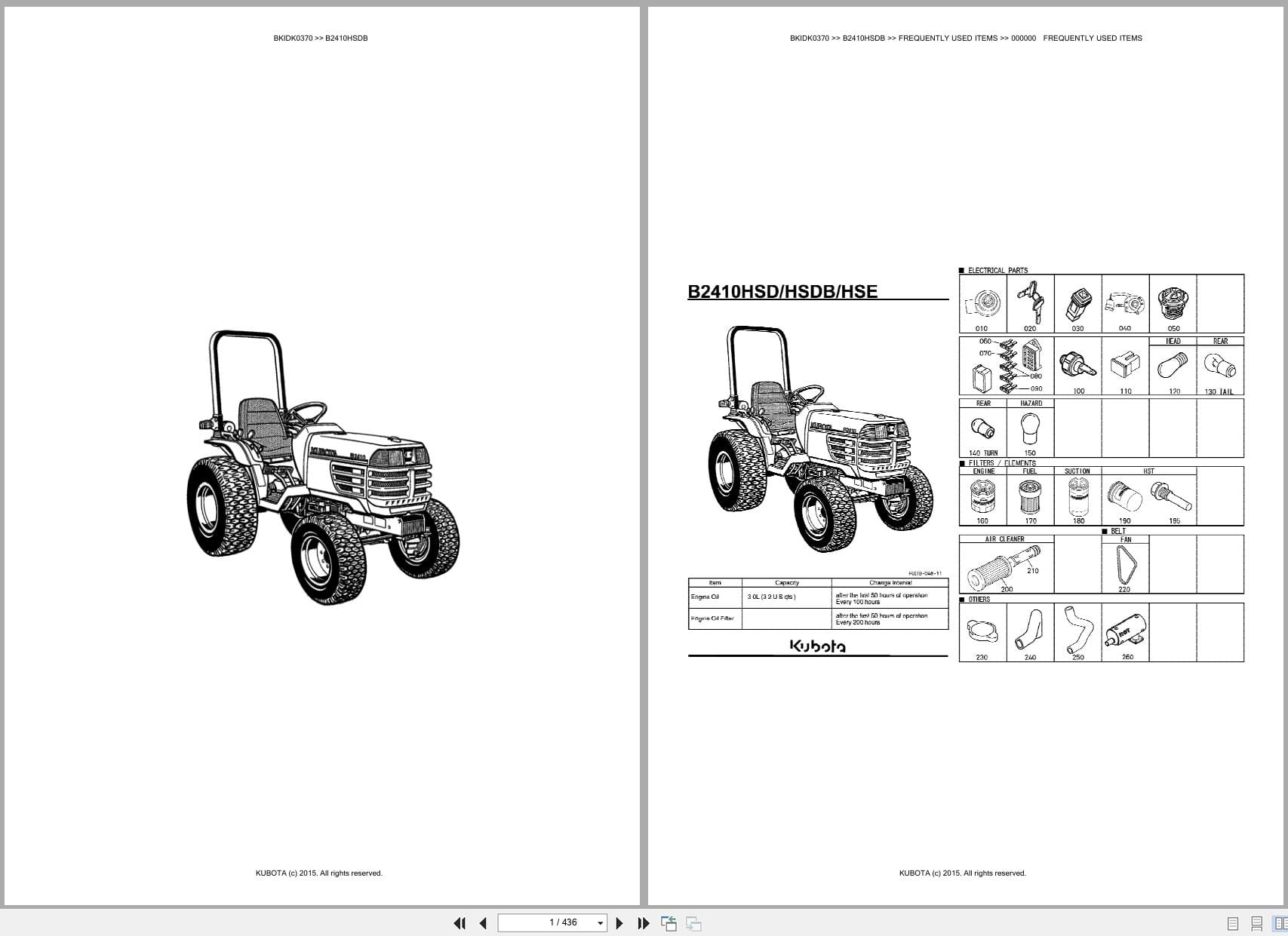Image resolution: width=1288 pixels, height=936 pixels.
Task: Select the REAR tail bulb part 130
Action: coord(1220,367)
